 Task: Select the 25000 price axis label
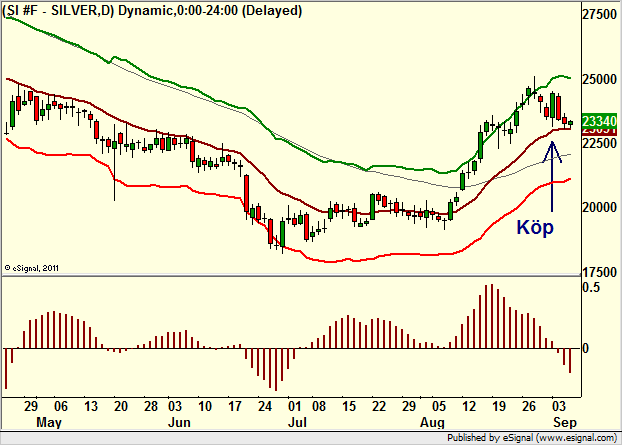click(599, 79)
